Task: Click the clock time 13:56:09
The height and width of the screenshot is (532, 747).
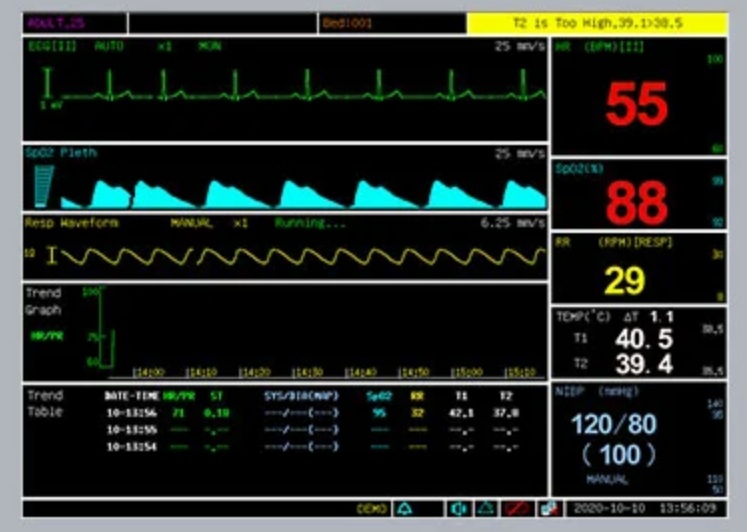Action: coord(688,508)
